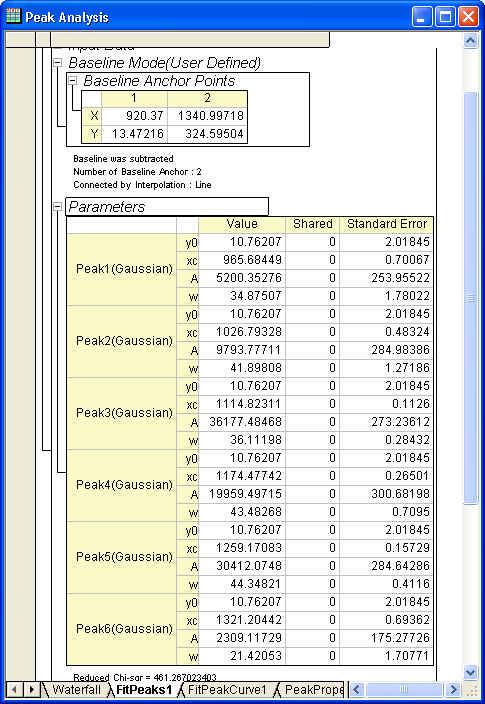485x704 pixels.
Task: Click Peak3 xc value 1114.82311
Action: point(242,404)
